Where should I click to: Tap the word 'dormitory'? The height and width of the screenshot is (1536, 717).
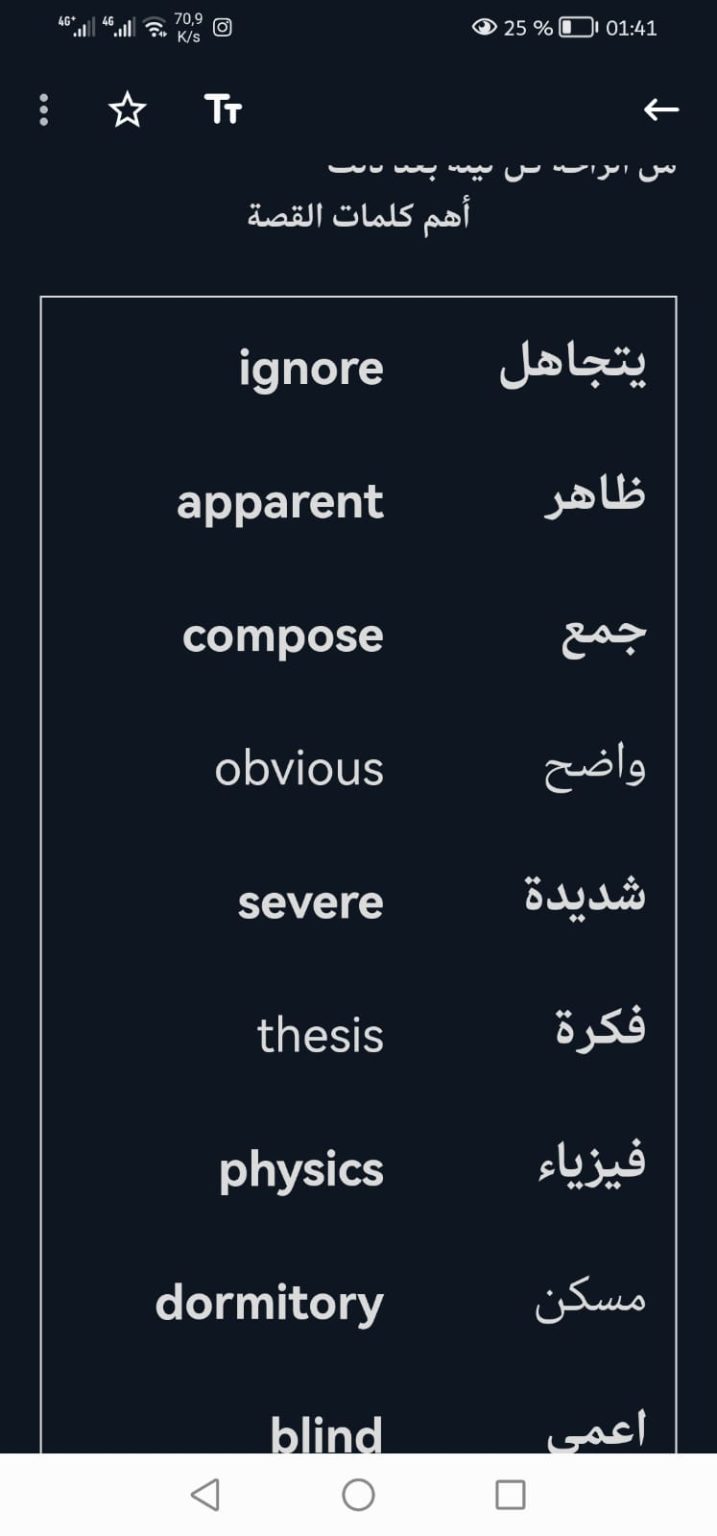(x=269, y=1302)
